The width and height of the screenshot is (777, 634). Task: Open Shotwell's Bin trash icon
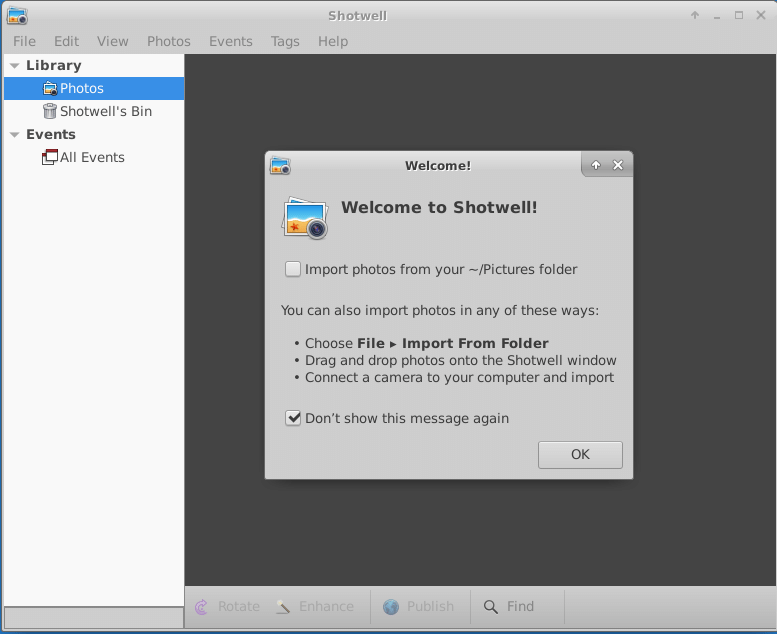click(x=50, y=112)
